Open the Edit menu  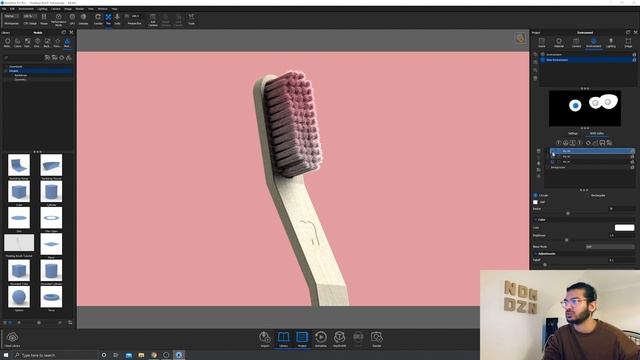coord(12,9)
